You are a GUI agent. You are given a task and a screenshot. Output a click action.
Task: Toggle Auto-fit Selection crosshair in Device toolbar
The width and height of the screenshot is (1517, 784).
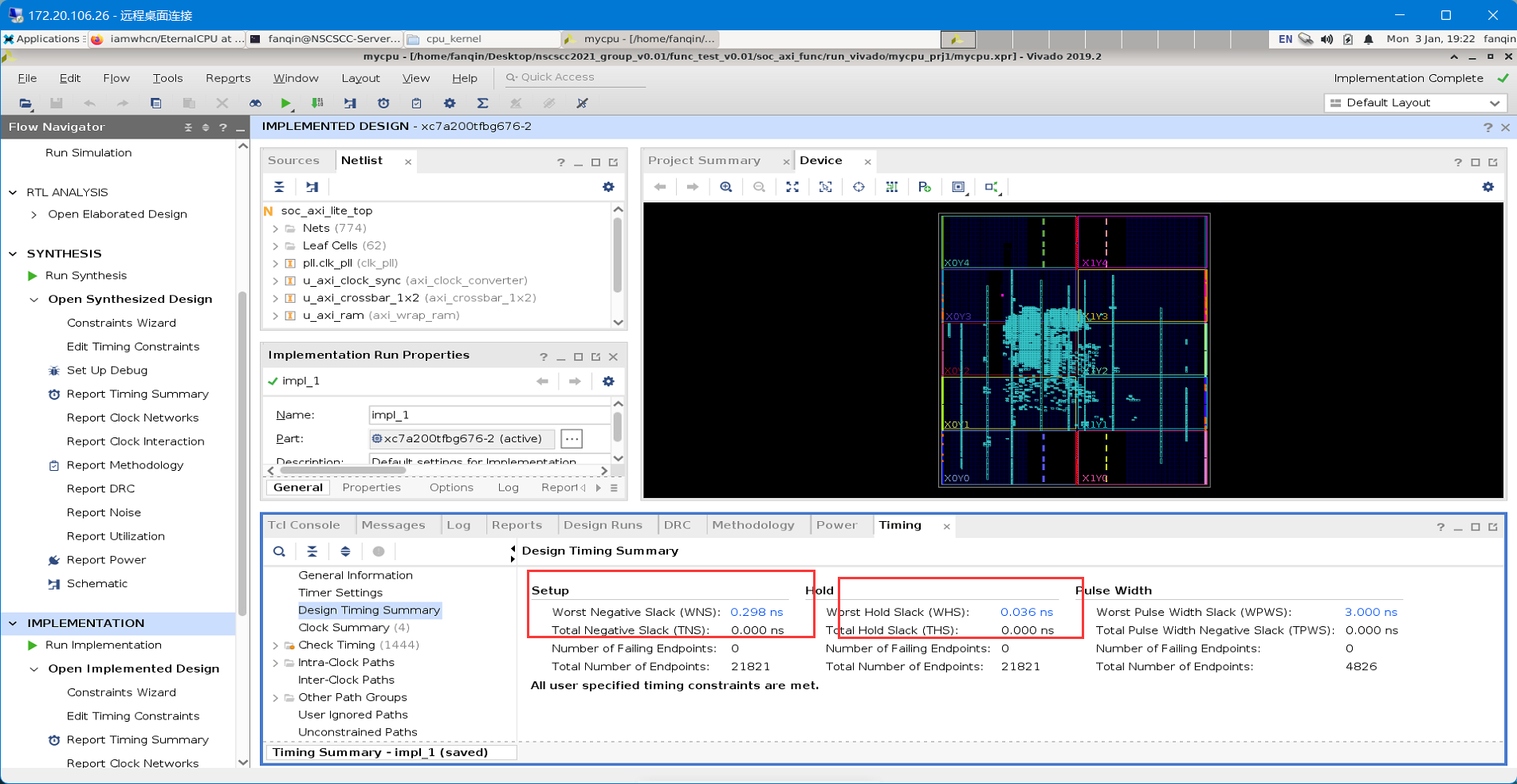pyautogui.click(x=859, y=187)
